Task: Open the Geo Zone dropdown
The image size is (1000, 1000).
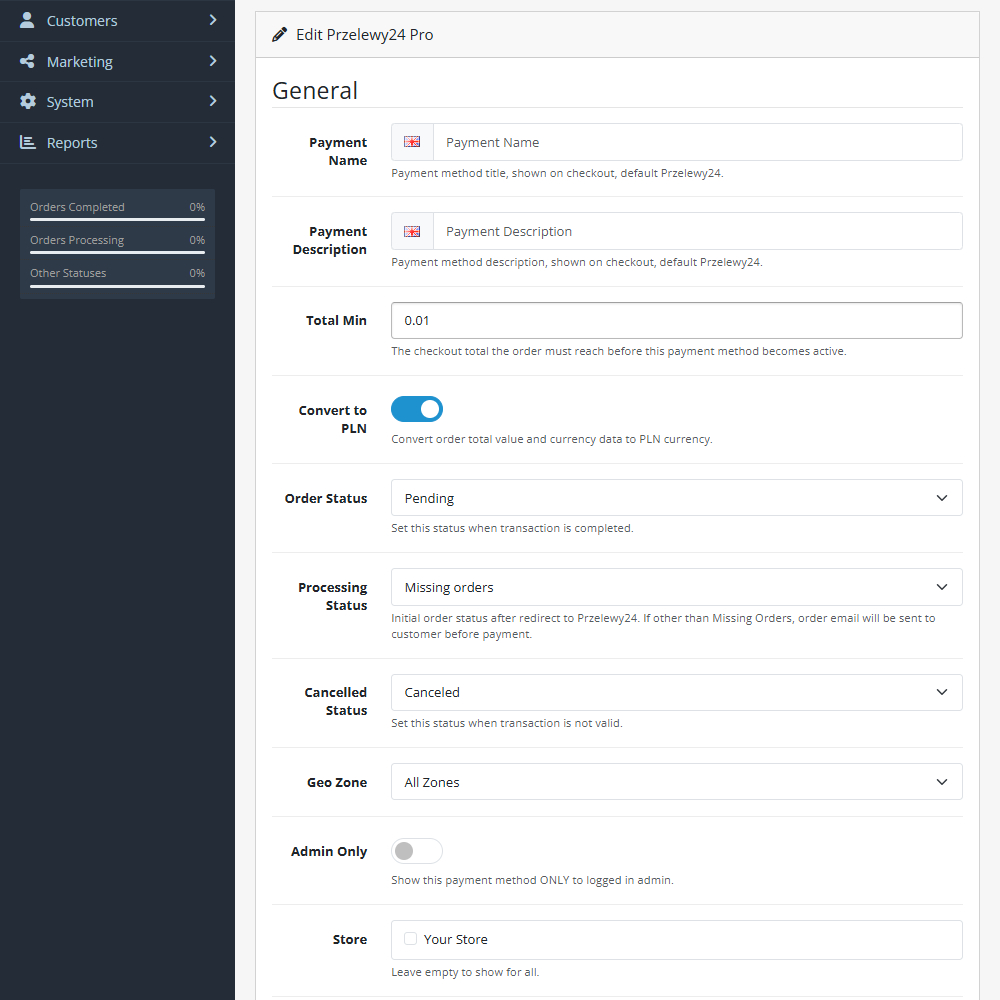Action: [676, 782]
